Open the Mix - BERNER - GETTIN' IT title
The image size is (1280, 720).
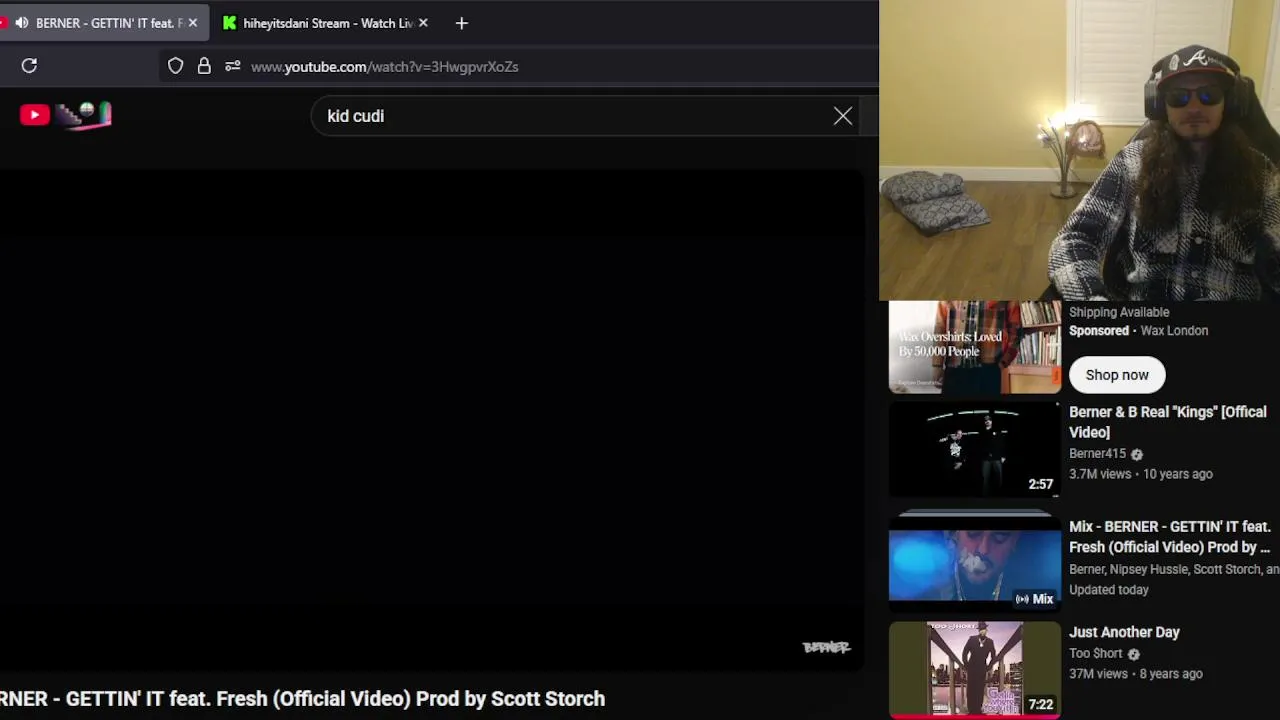click(1169, 537)
